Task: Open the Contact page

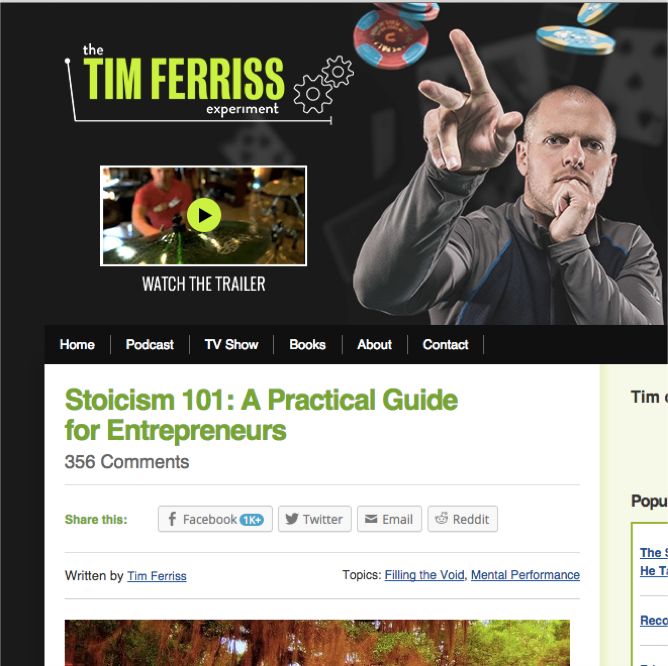Action: (445, 344)
